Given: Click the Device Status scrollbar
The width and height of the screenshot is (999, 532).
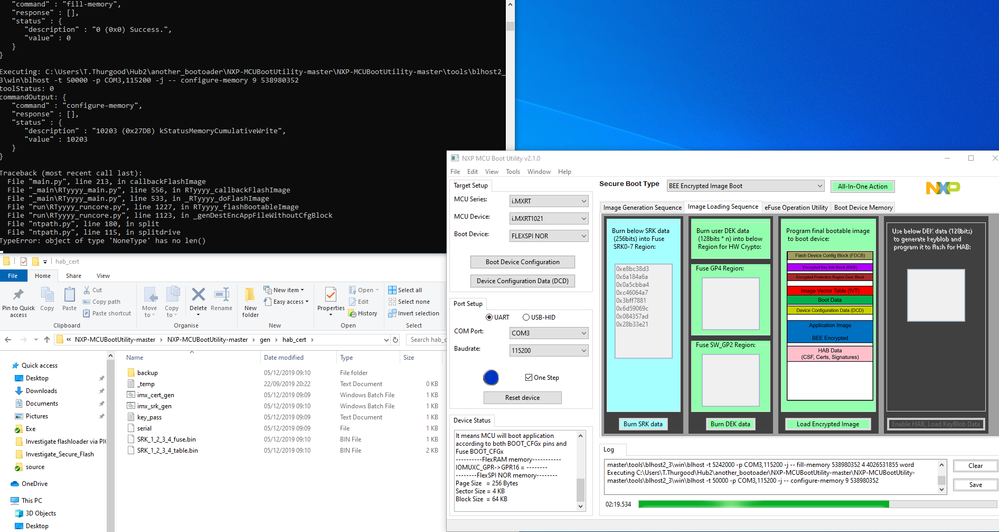Looking at the screenshot, I should tap(580, 471).
